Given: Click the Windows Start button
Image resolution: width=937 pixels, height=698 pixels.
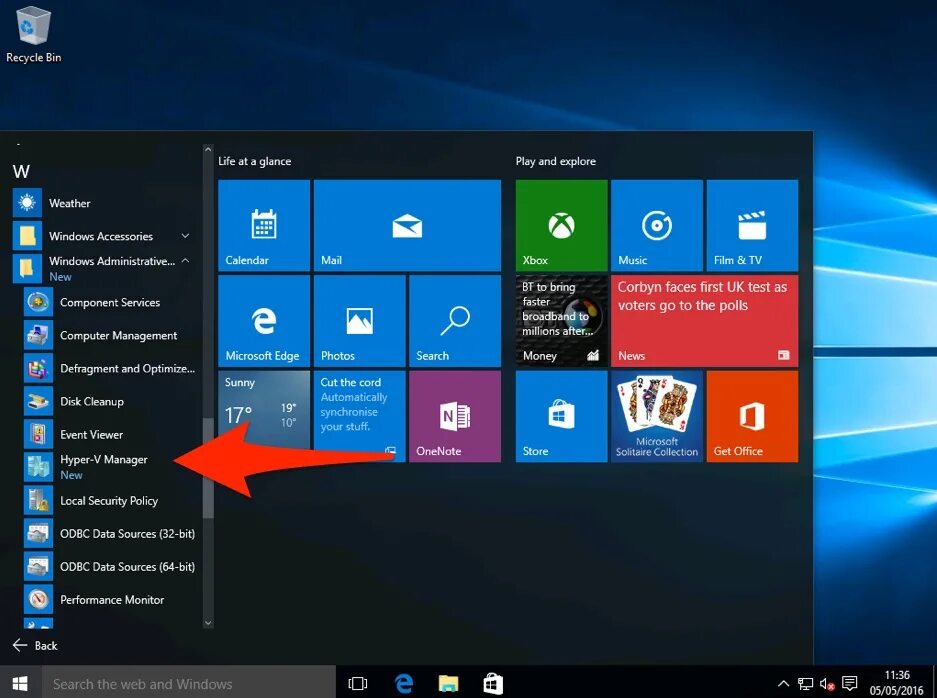Looking at the screenshot, I should (20, 683).
